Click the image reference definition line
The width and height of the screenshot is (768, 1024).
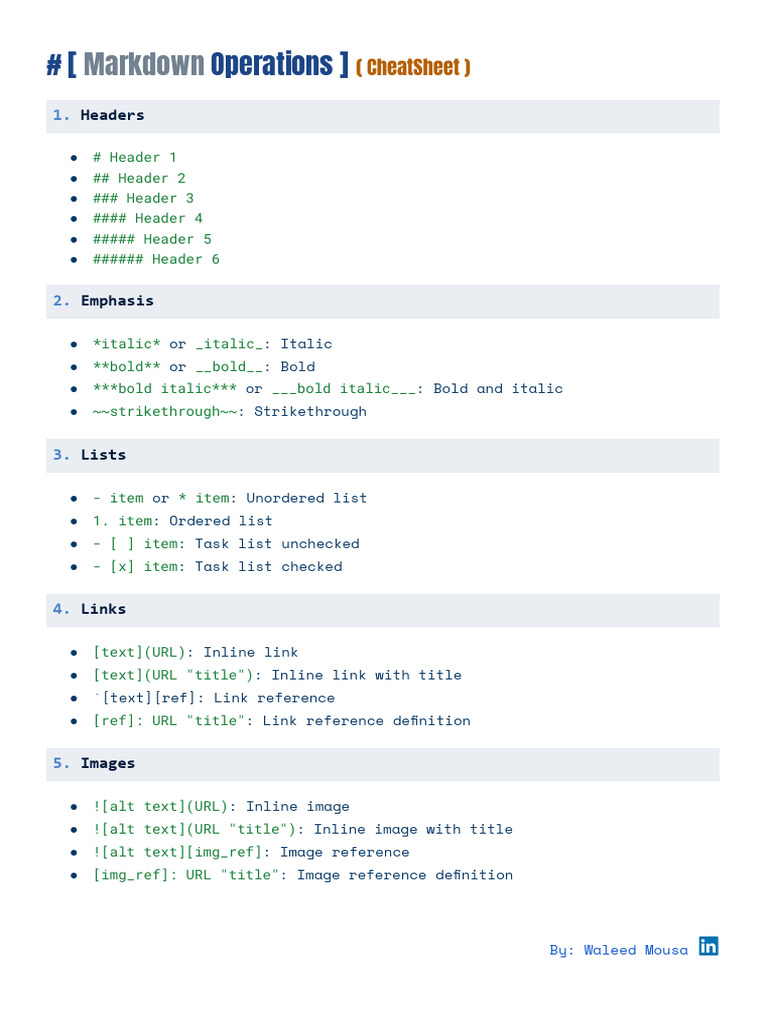tap(303, 874)
